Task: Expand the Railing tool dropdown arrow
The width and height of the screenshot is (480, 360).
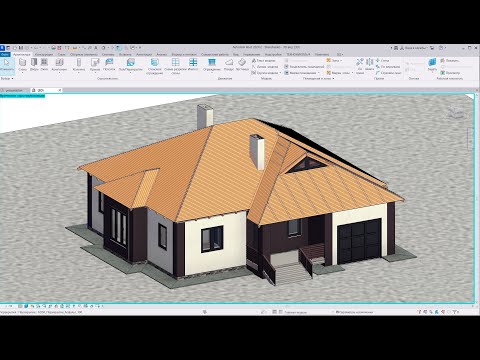Action: pos(212,72)
